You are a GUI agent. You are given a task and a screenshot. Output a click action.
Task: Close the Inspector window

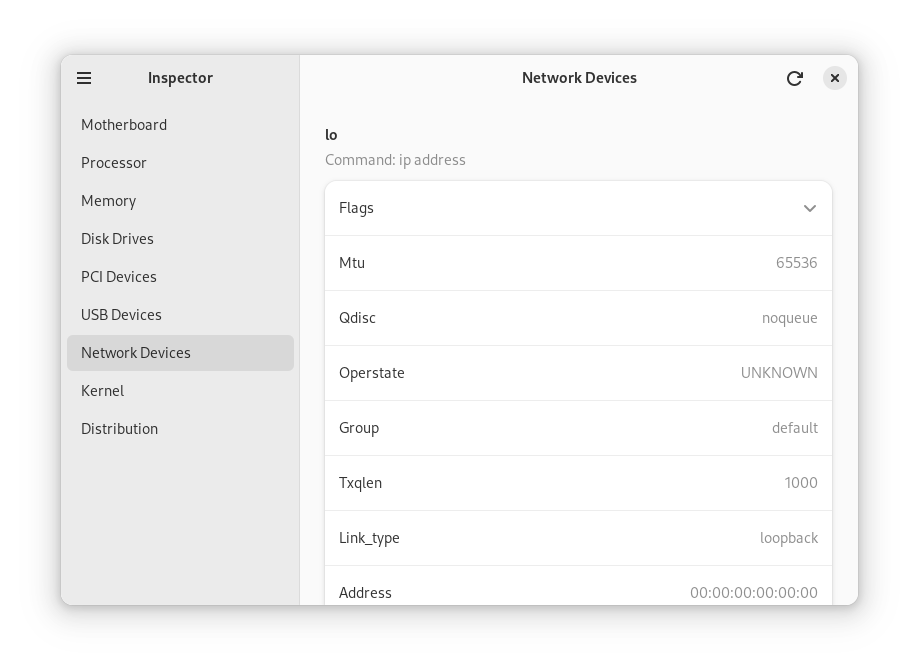[x=835, y=78]
